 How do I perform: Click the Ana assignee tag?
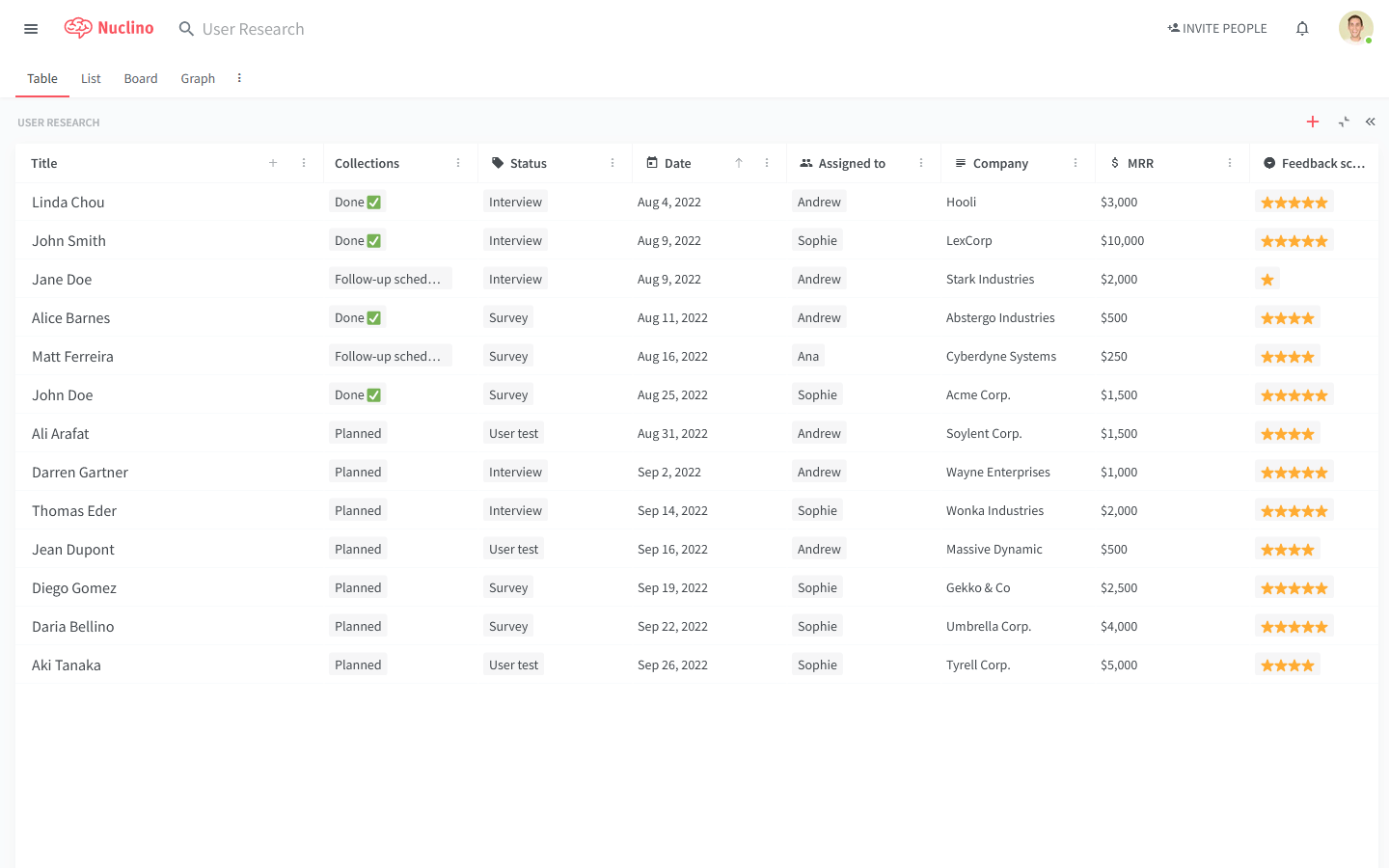[x=808, y=357]
